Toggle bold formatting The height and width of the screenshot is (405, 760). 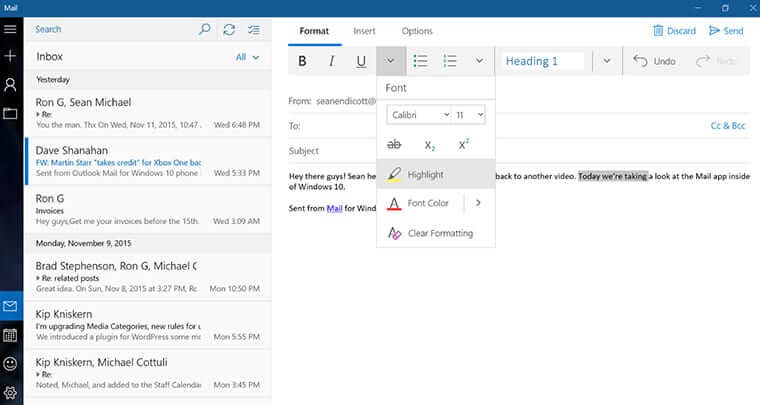(302, 61)
